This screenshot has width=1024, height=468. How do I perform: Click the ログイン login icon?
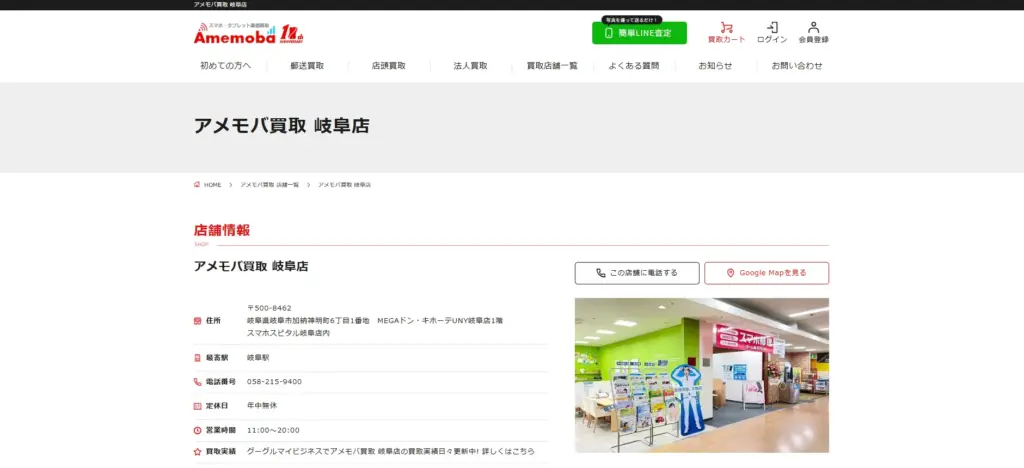tap(772, 28)
